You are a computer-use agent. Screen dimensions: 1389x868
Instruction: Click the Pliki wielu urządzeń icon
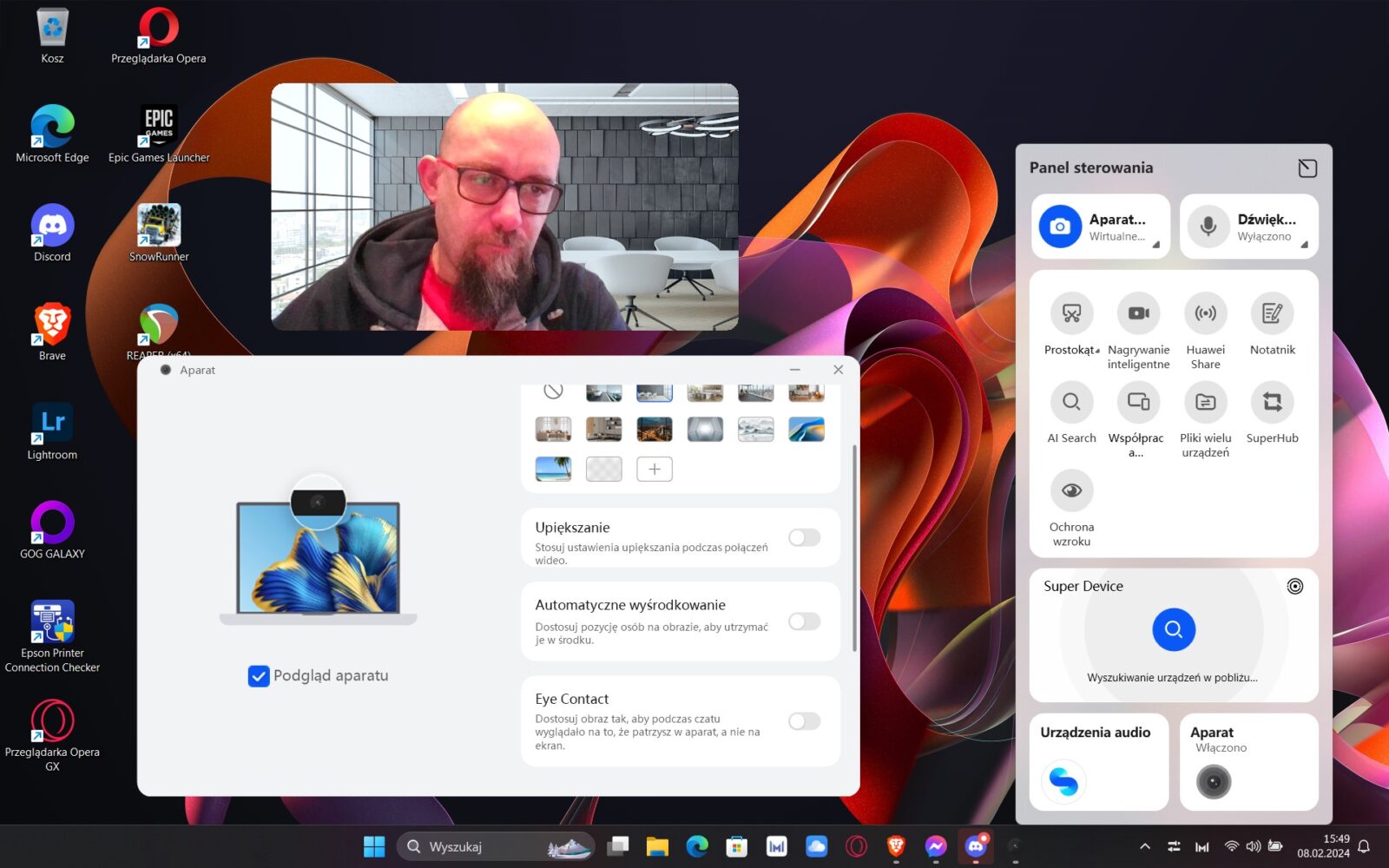coord(1205,402)
